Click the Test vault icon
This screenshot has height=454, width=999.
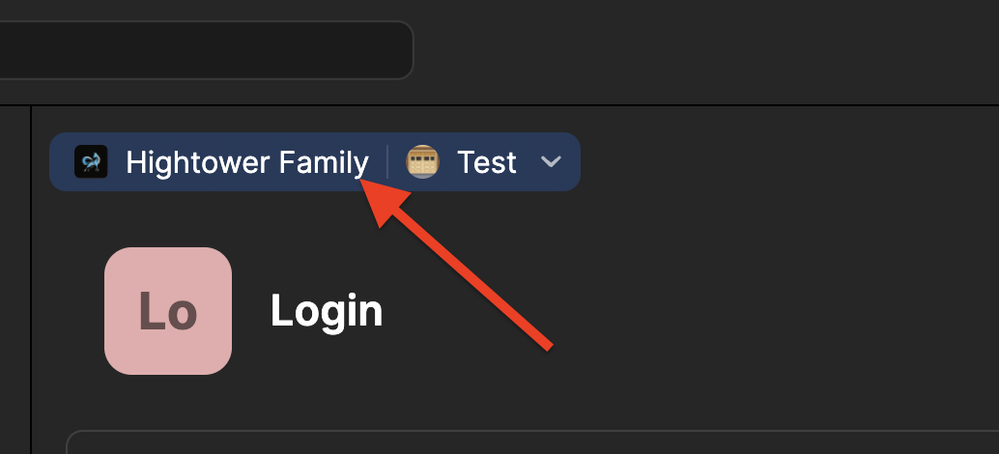coord(422,162)
